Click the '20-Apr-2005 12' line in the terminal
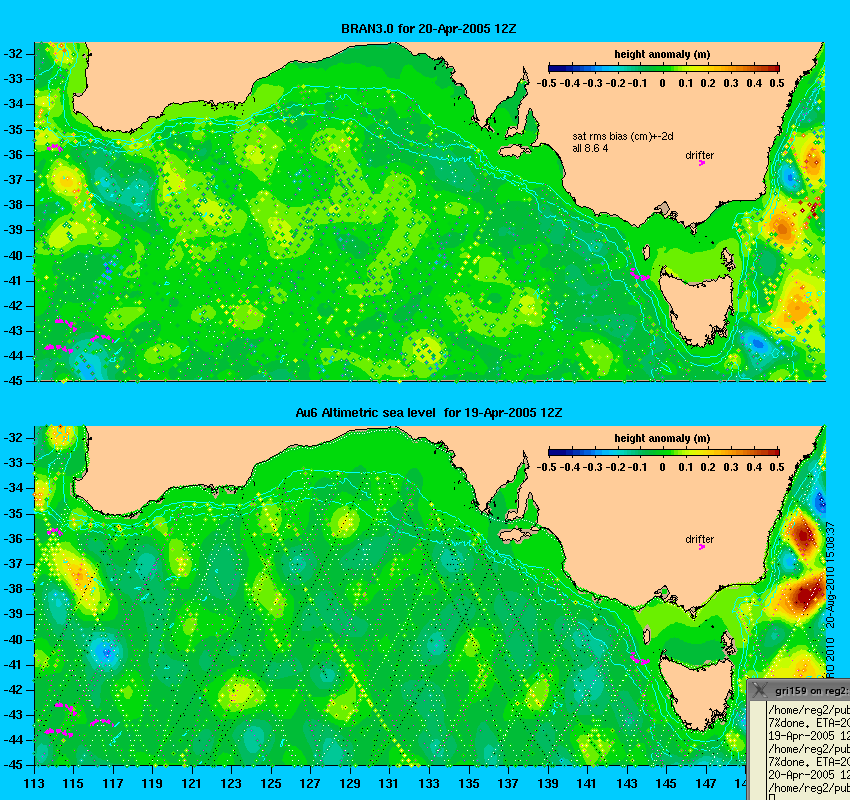This screenshot has height=800, width=850. 809,775
